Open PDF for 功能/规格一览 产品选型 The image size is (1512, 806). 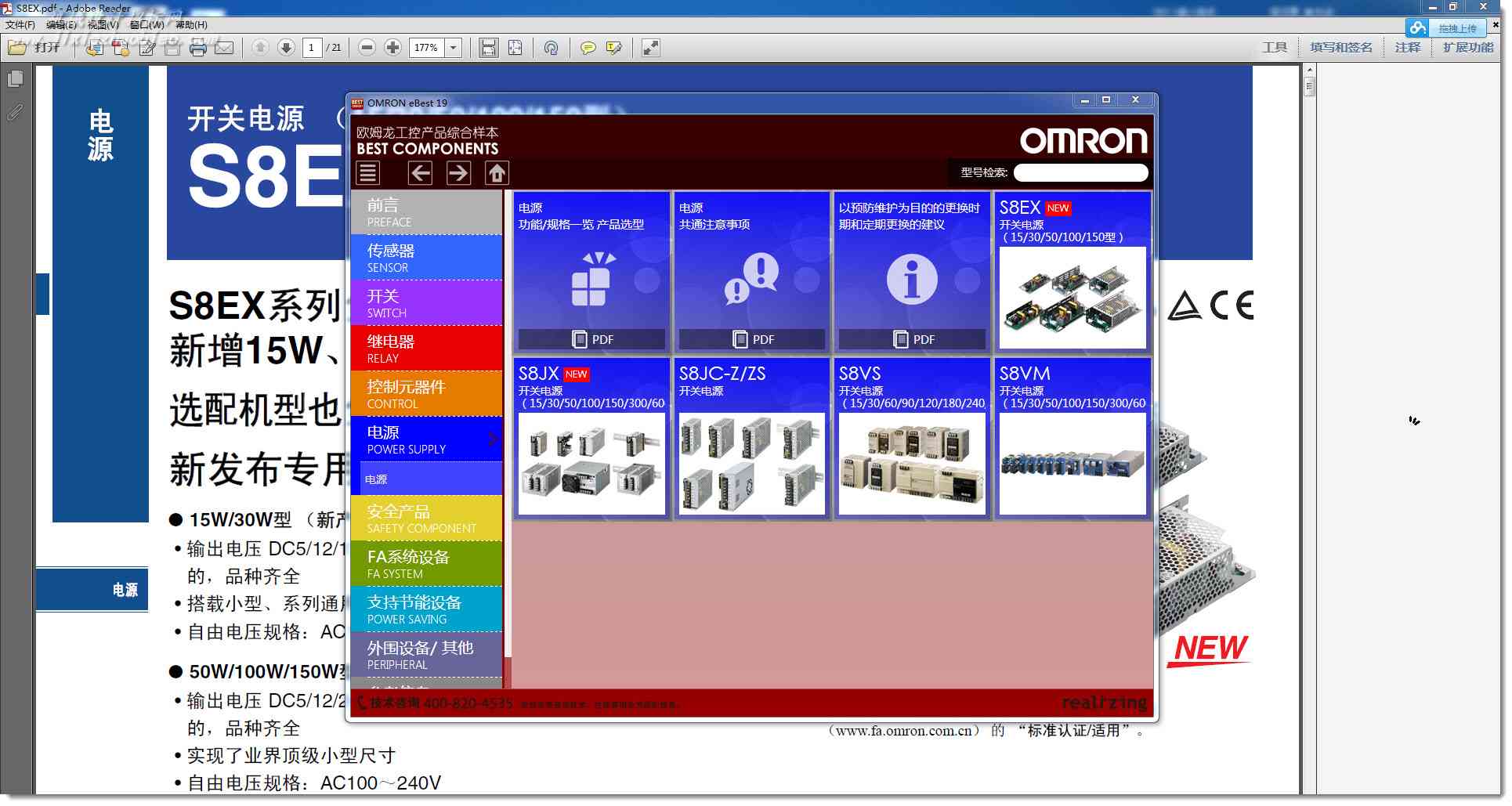click(x=591, y=339)
